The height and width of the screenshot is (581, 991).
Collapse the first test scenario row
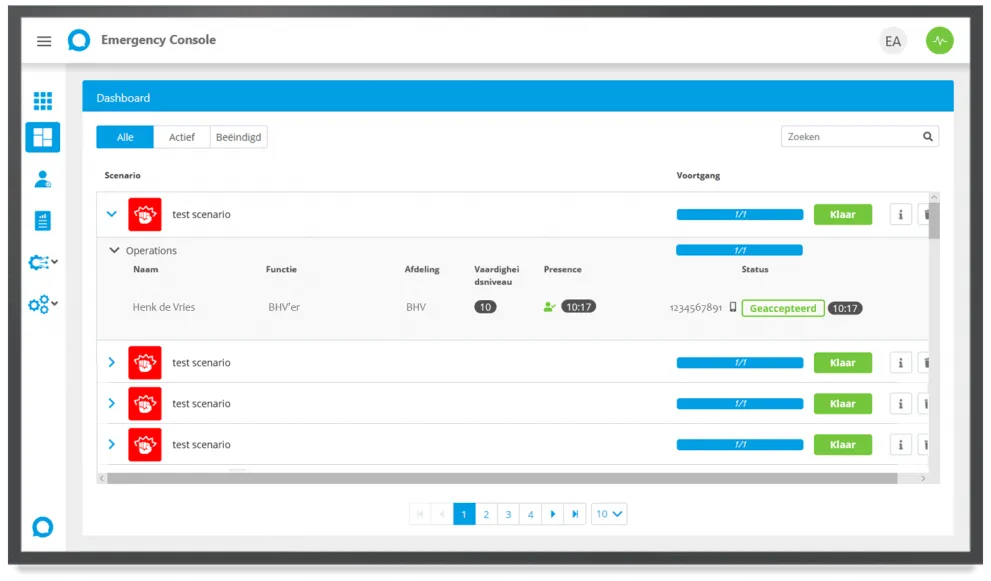click(x=112, y=214)
